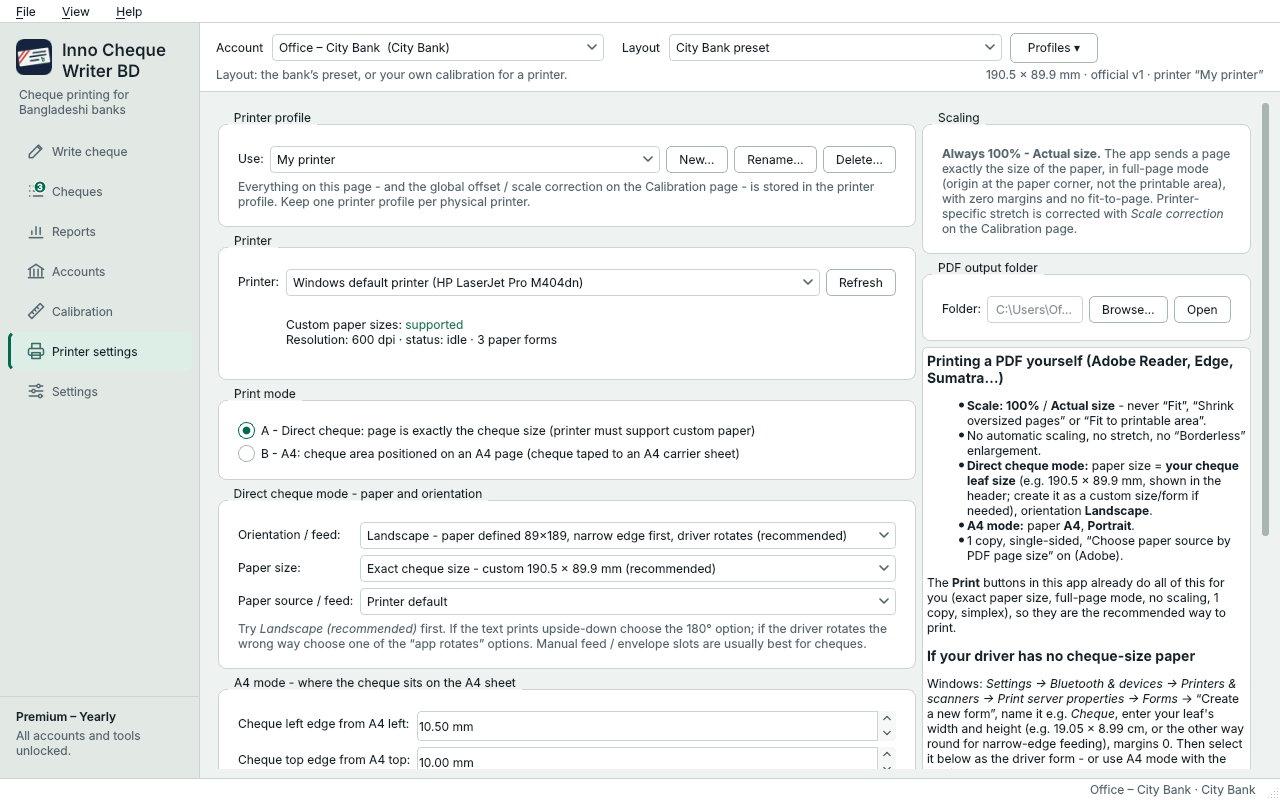This screenshot has height=800, width=1280.
Task: Decrease Cheque left edge value with down arrow
Action: pyautogui.click(x=887, y=733)
